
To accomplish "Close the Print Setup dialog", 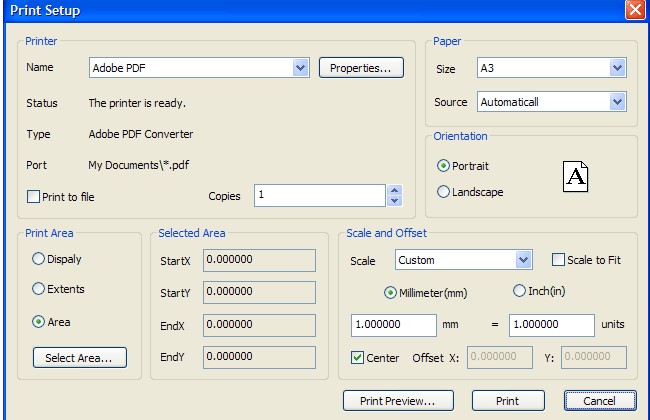I will pos(634,10).
